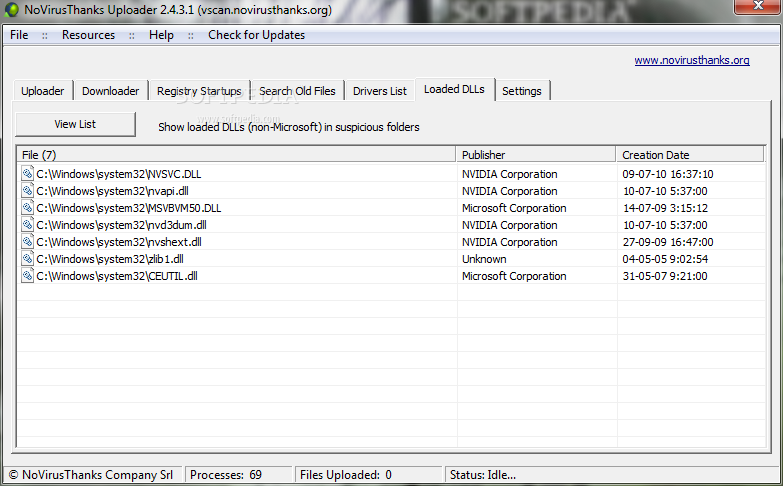The image size is (783, 486).
Task: Switch to the Downloader tab
Action: coord(110,91)
